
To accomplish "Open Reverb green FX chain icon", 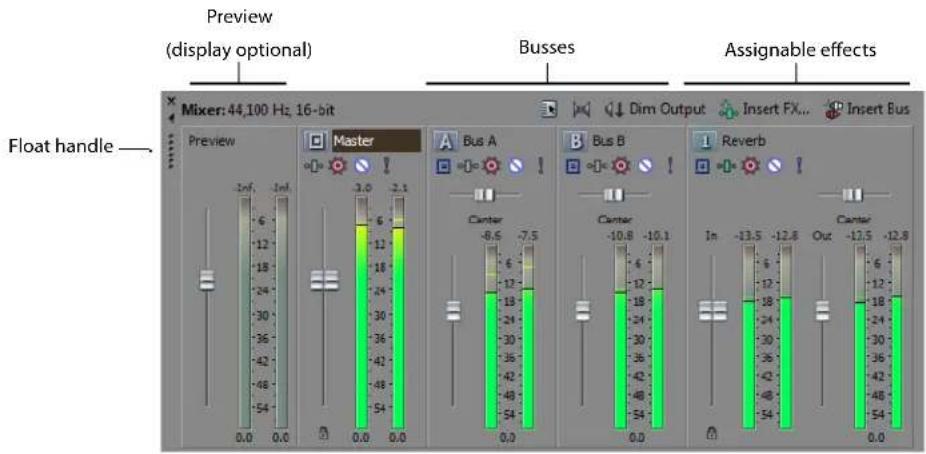I will tap(724, 166).
